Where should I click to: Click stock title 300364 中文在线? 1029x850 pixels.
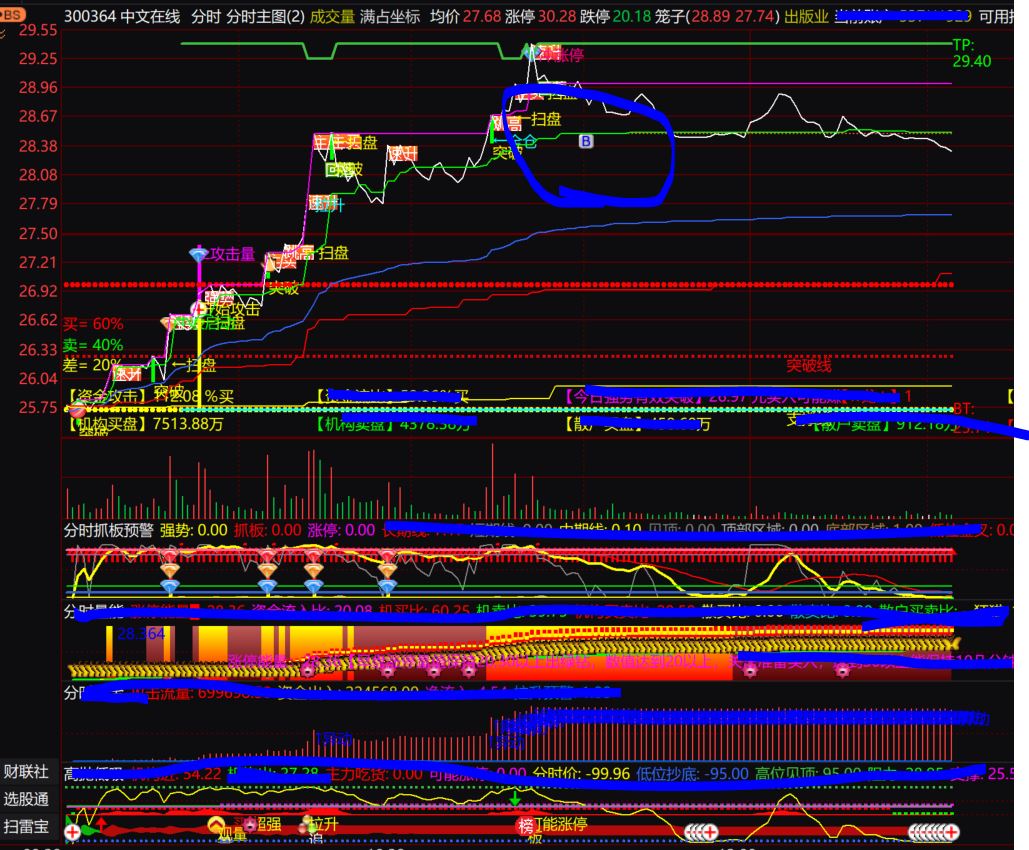coord(121,16)
